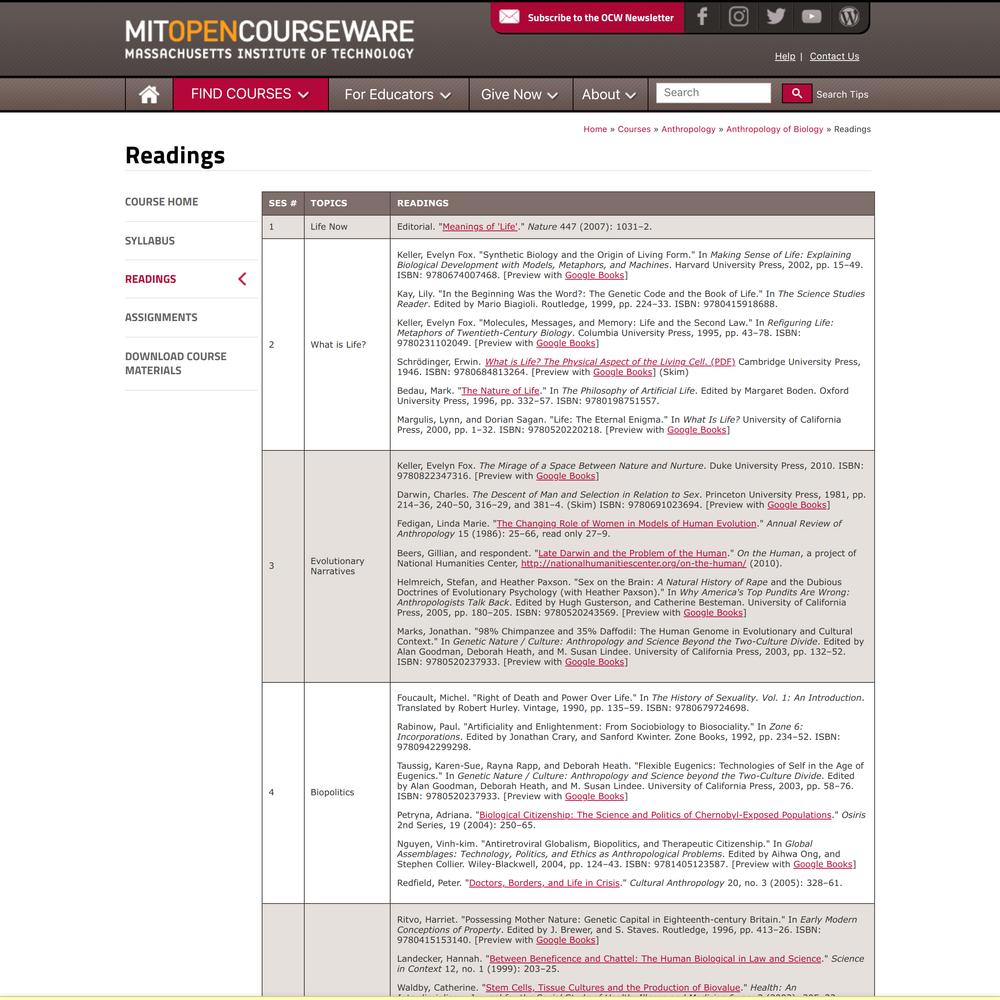1000x1000 pixels.
Task: Click the "SES #" column header
Action: coord(283,203)
